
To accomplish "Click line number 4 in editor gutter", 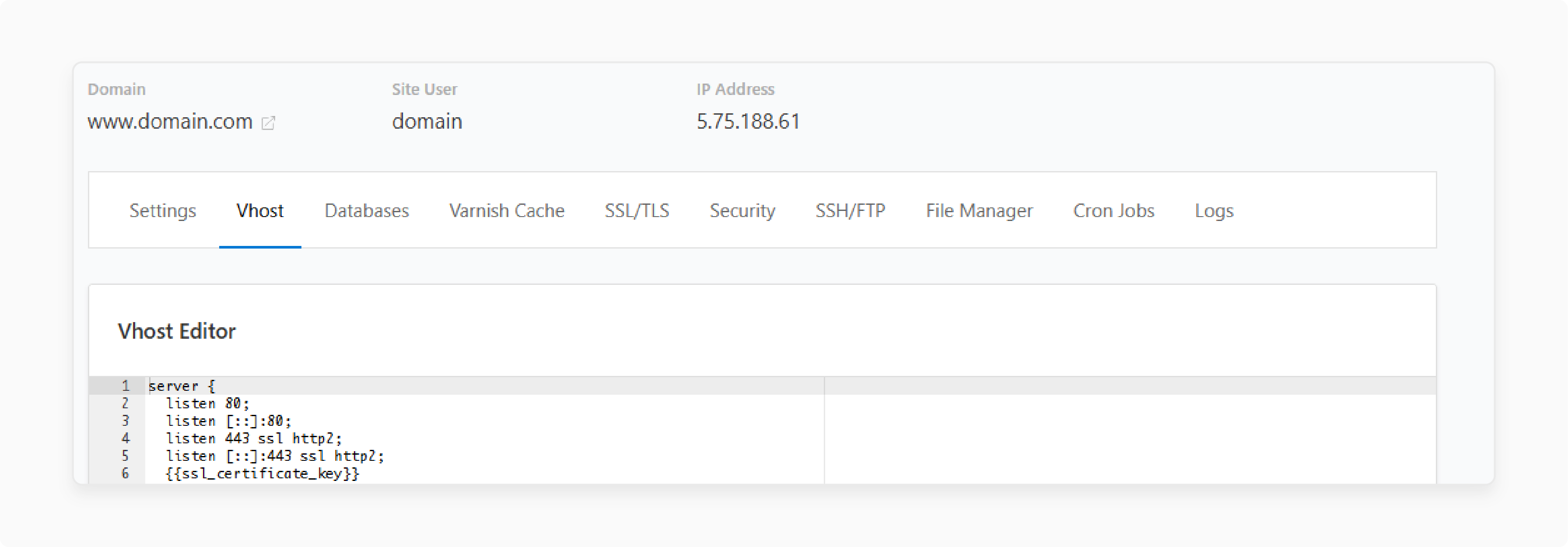I will click(x=126, y=438).
